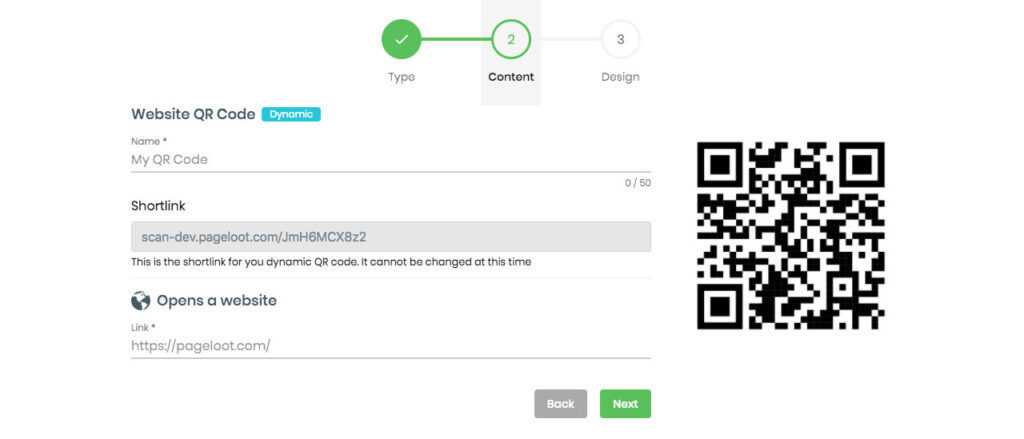Click the Shortlink section label
The image size is (1024, 439).
158,206
